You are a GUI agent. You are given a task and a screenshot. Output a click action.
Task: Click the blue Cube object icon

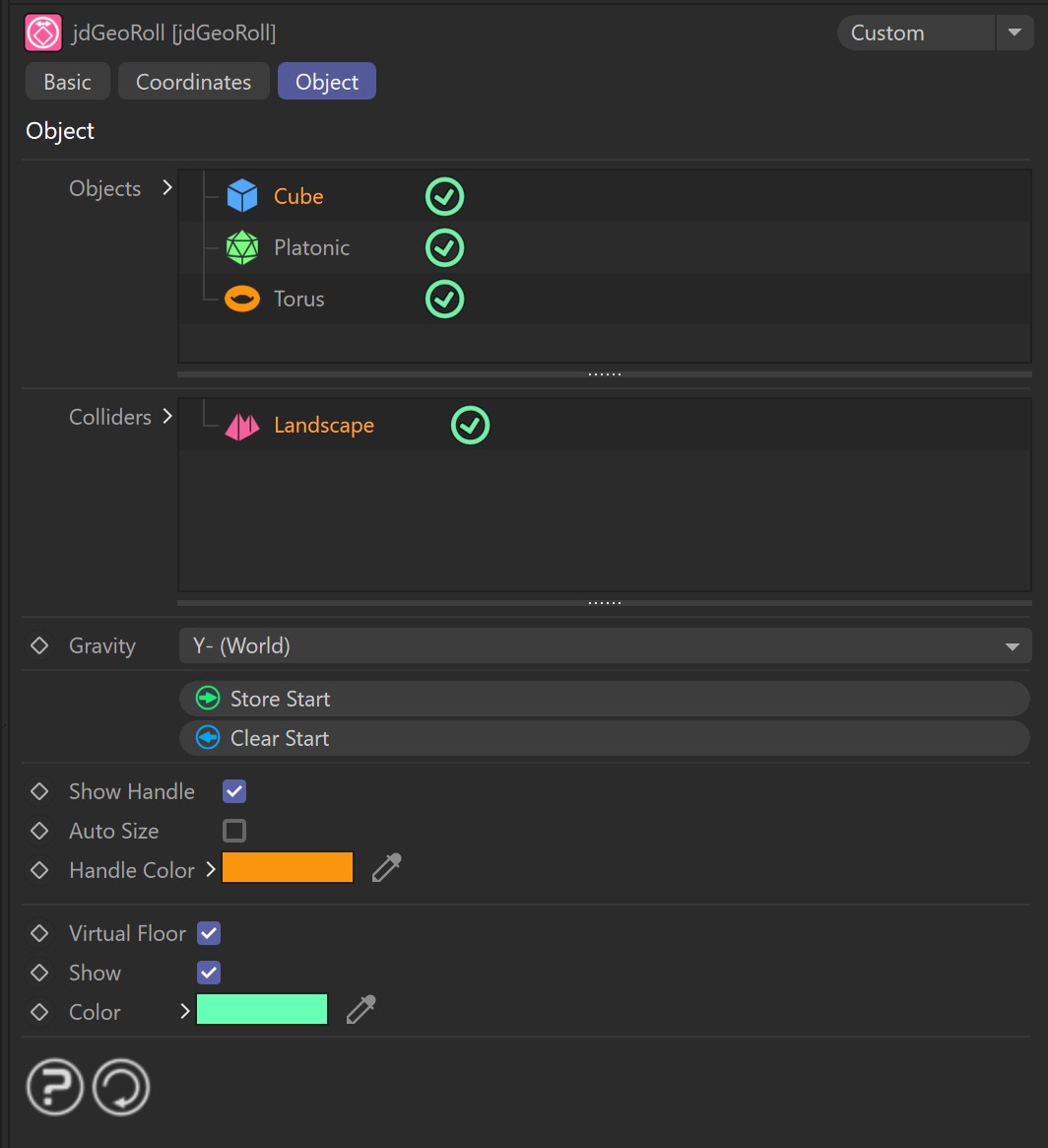241,196
